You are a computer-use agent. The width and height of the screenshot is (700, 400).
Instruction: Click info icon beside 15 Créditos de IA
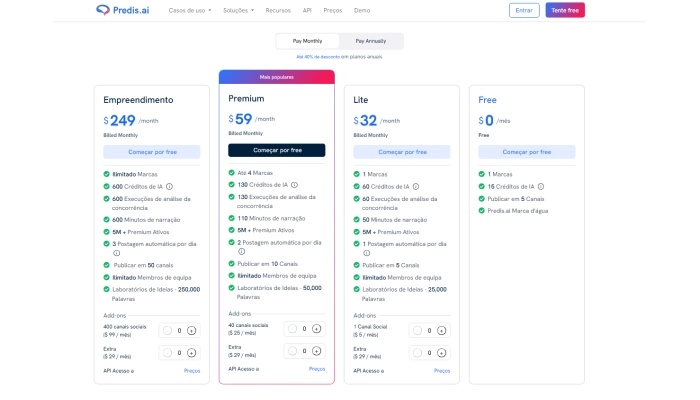click(x=541, y=186)
